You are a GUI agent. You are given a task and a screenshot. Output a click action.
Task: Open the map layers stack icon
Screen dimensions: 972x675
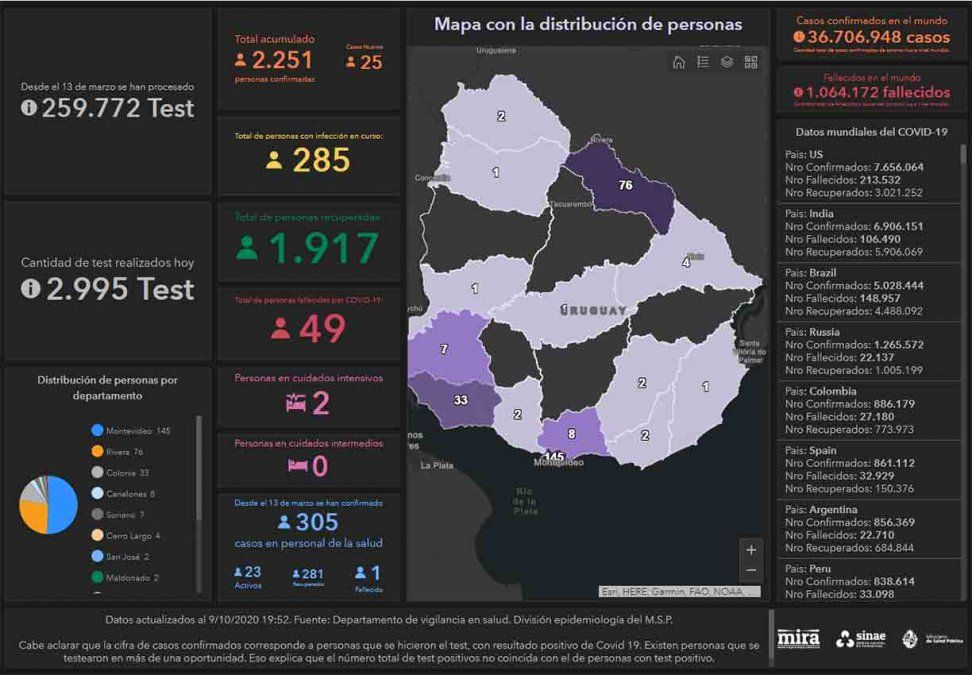click(727, 62)
